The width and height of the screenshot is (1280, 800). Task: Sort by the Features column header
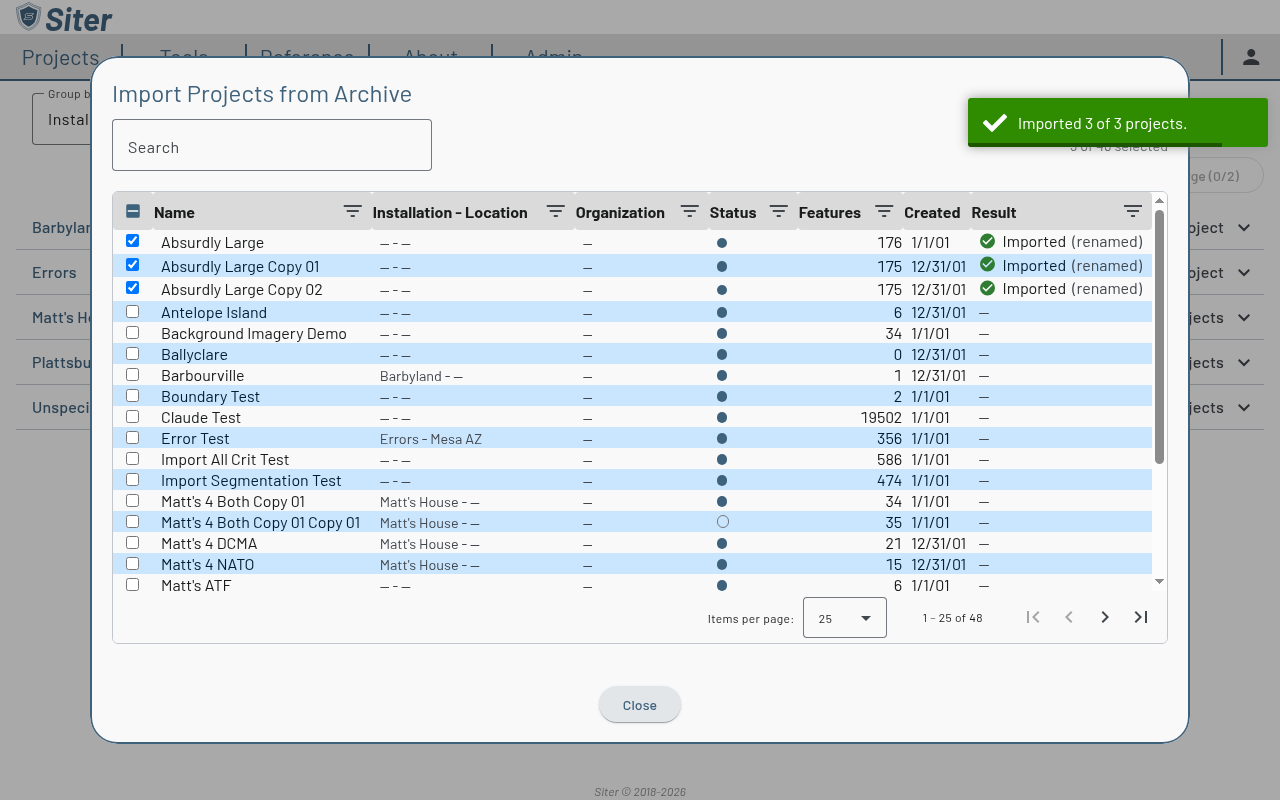pos(829,213)
